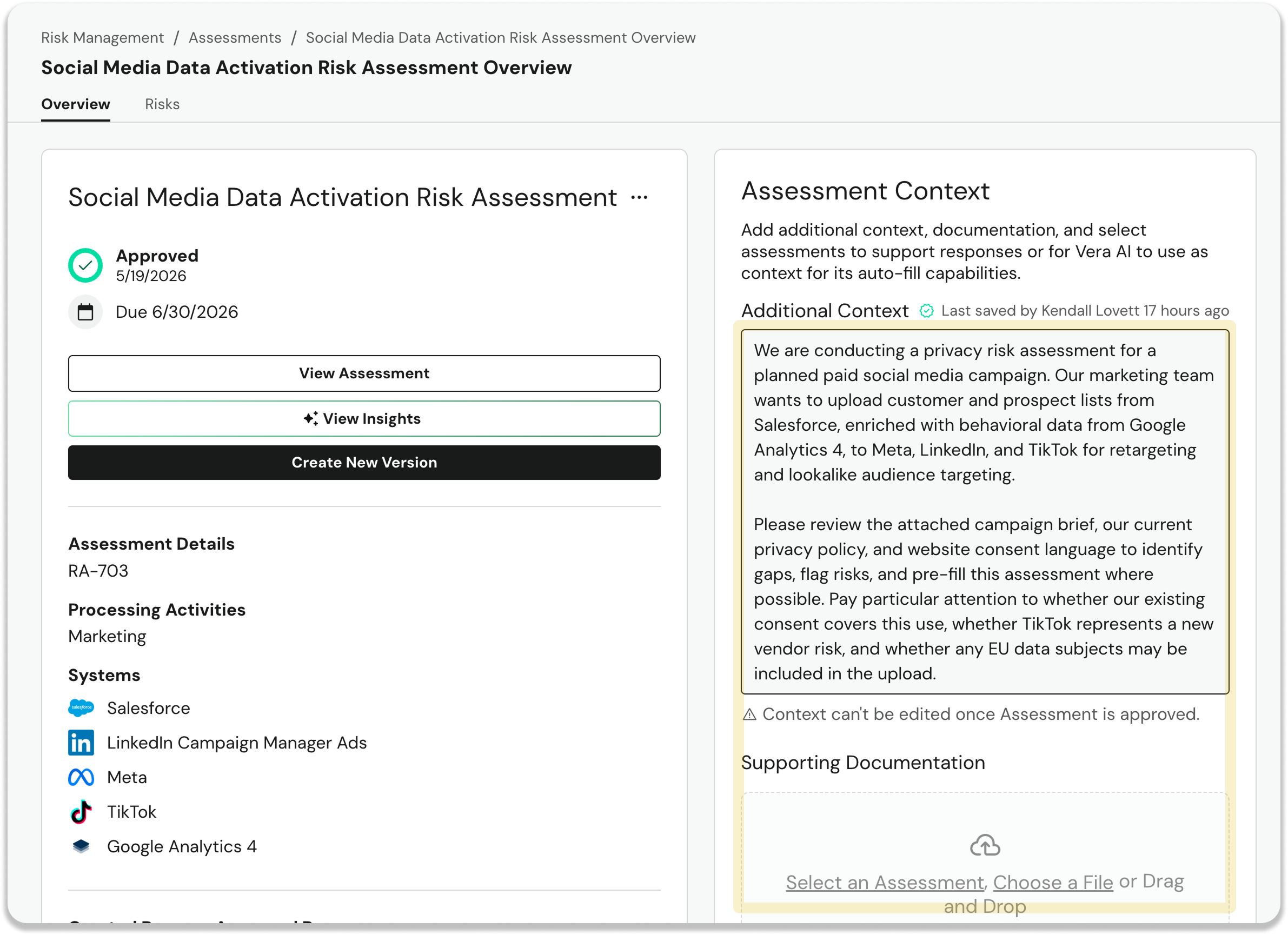Click the cloud upload icon
This screenshot has width=1288, height=935.
[x=985, y=845]
